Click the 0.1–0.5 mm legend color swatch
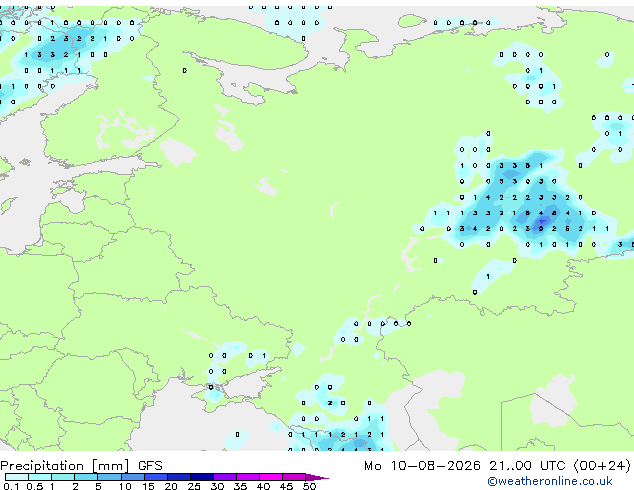The width and height of the screenshot is (634, 490). point(17,477)
